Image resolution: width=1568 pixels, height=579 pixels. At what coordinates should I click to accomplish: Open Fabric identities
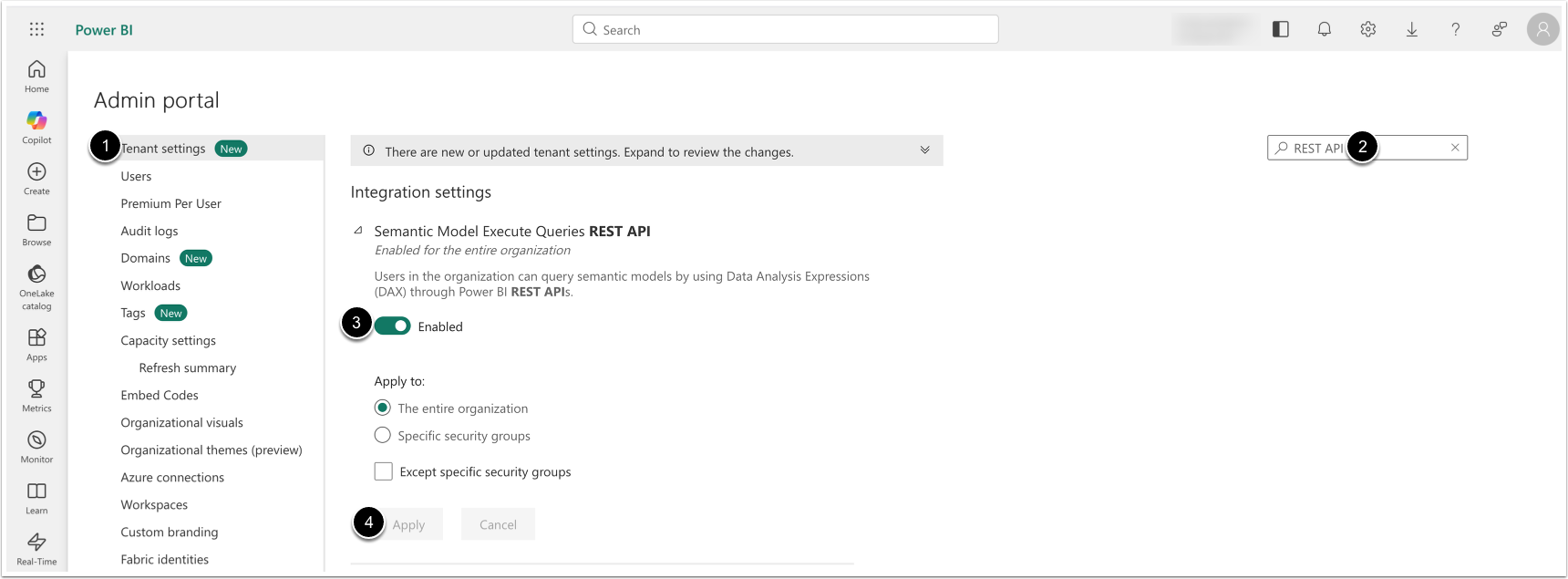point(165,559)
